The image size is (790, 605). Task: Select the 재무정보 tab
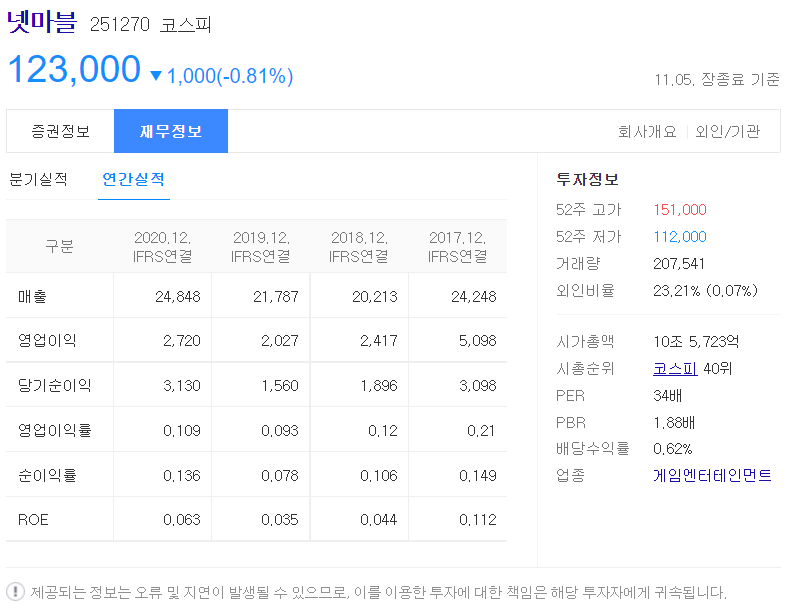pos(171,131)
